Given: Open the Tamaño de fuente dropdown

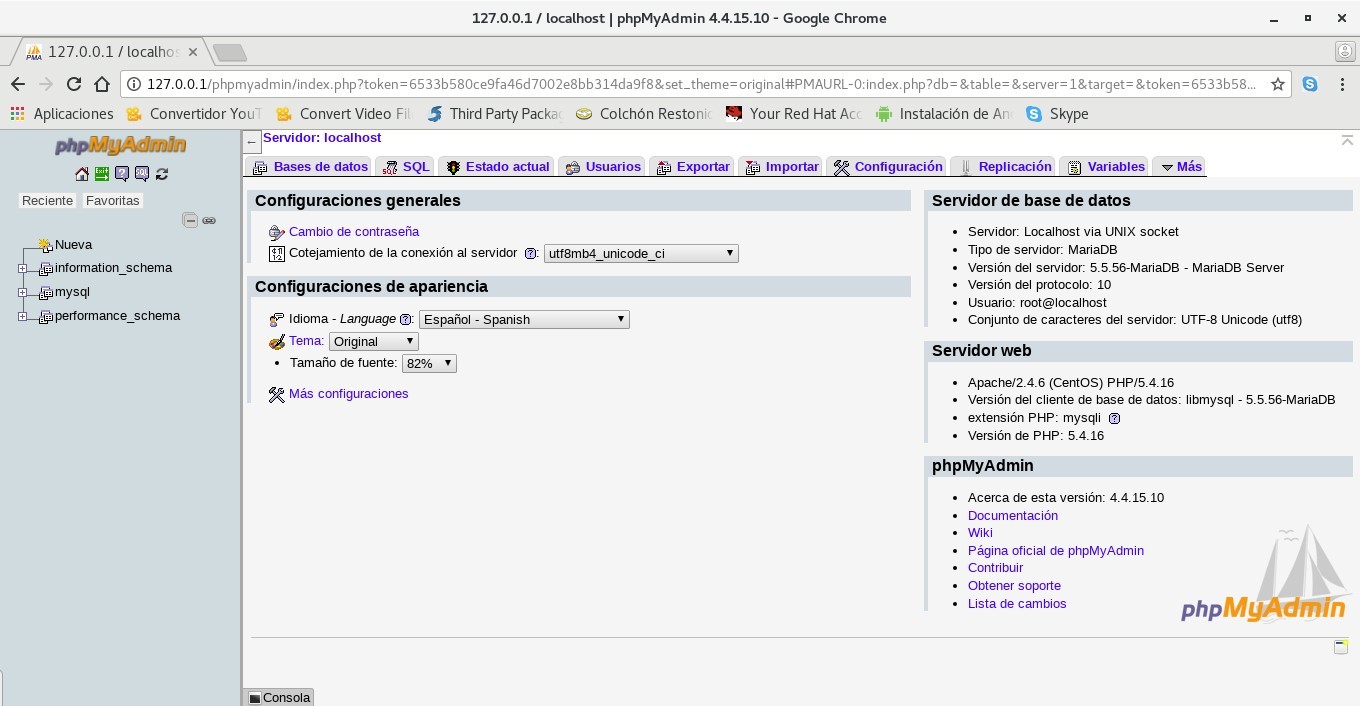Looking at the screenshot, I should [x=429, y=364].
